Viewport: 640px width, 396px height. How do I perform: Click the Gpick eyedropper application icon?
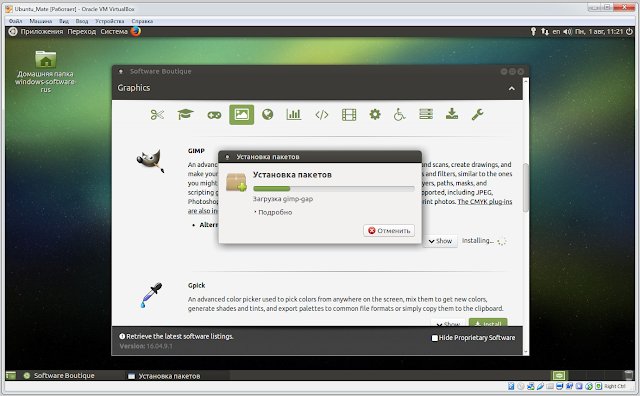(x=151, y=295)
